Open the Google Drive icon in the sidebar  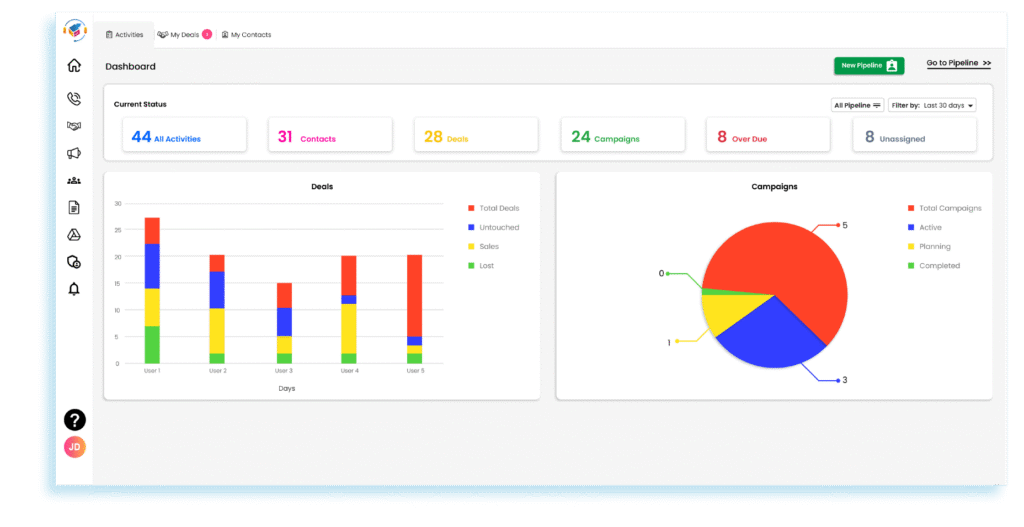click(74, 235)
